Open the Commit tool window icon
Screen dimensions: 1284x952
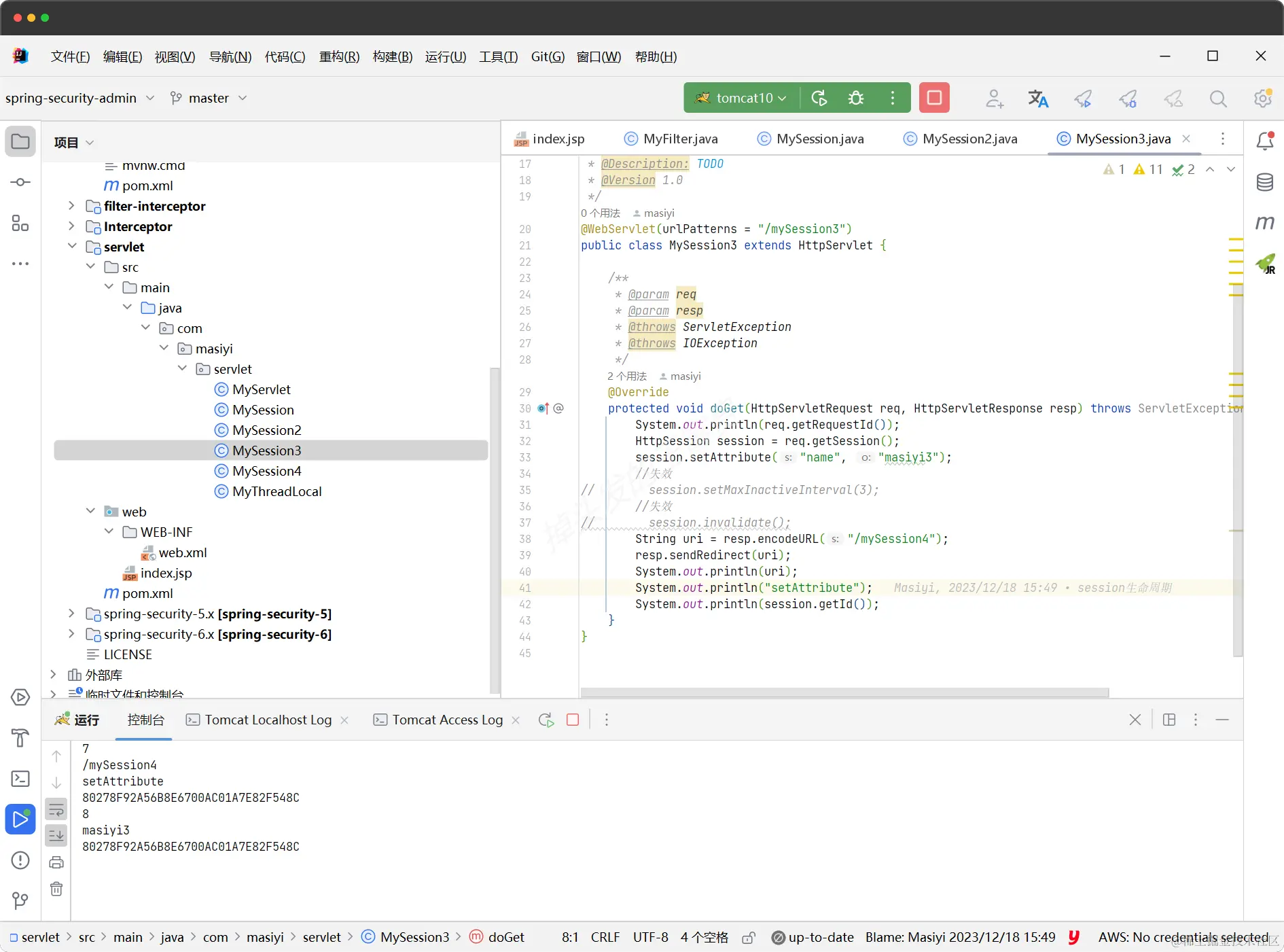pyautogui.click(x=20, y=182)
